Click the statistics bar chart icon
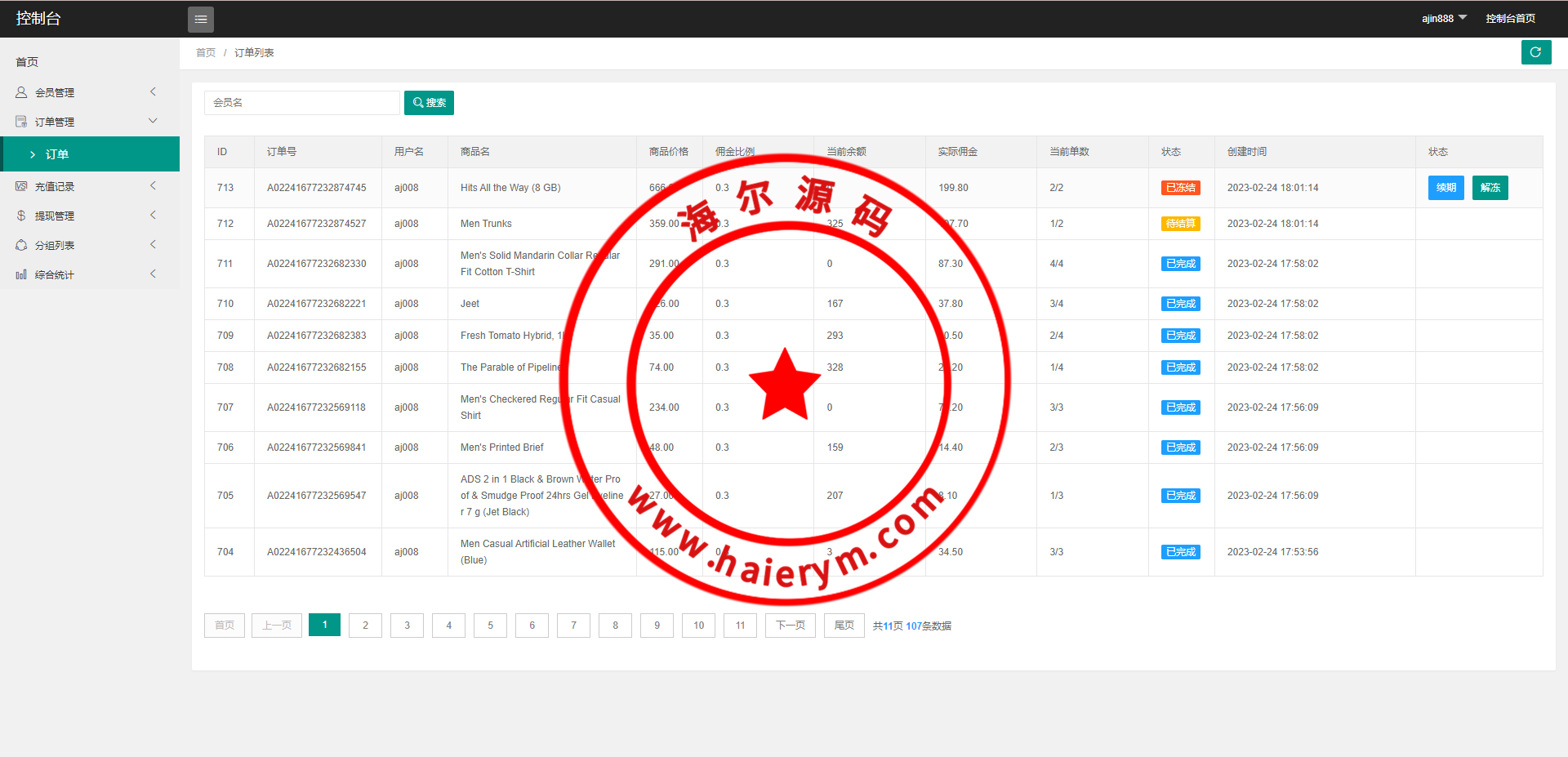Viewport: 1568px width, 757px height. (21, 274)
